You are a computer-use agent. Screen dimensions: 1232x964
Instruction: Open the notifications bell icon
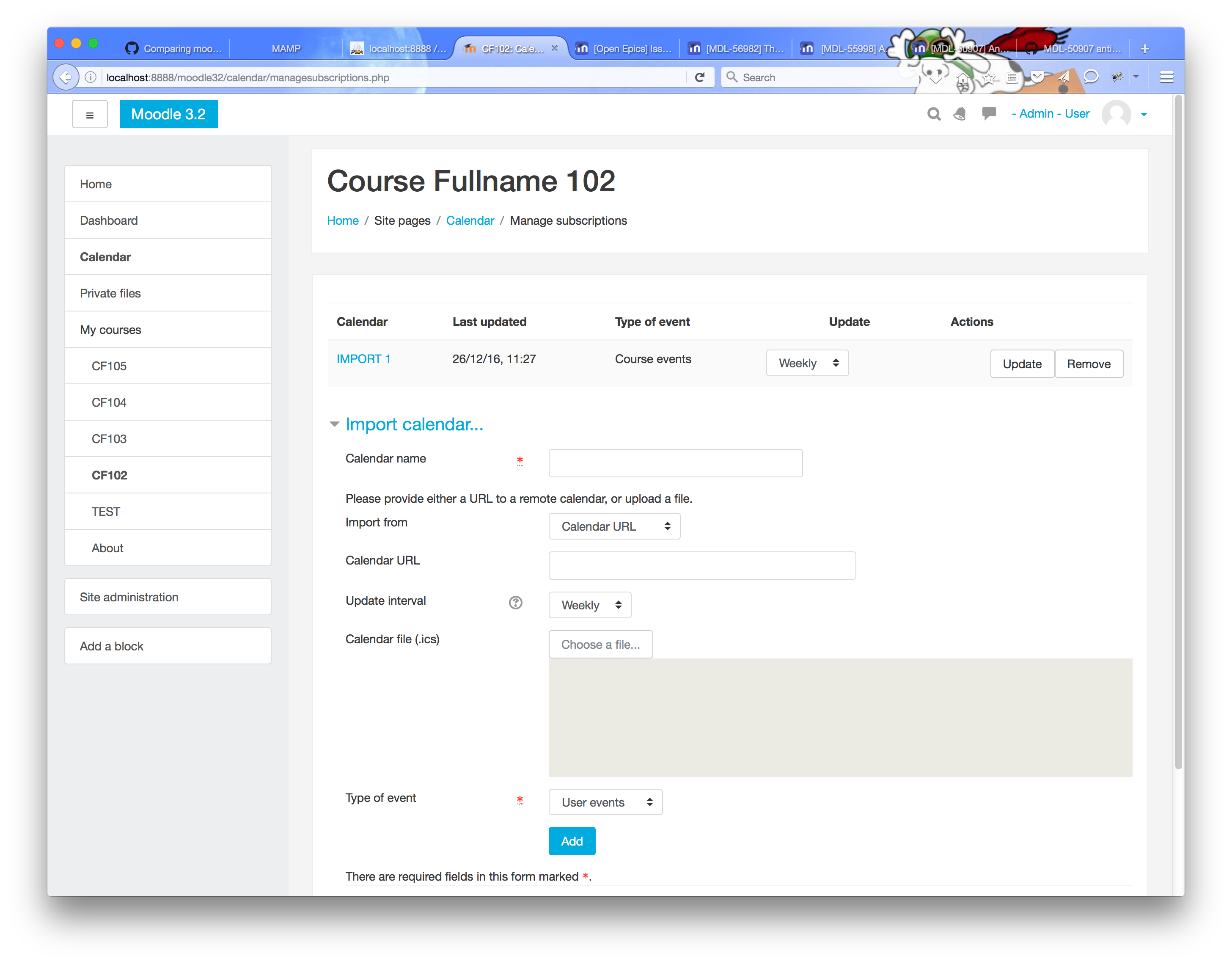tap(960, 115)
